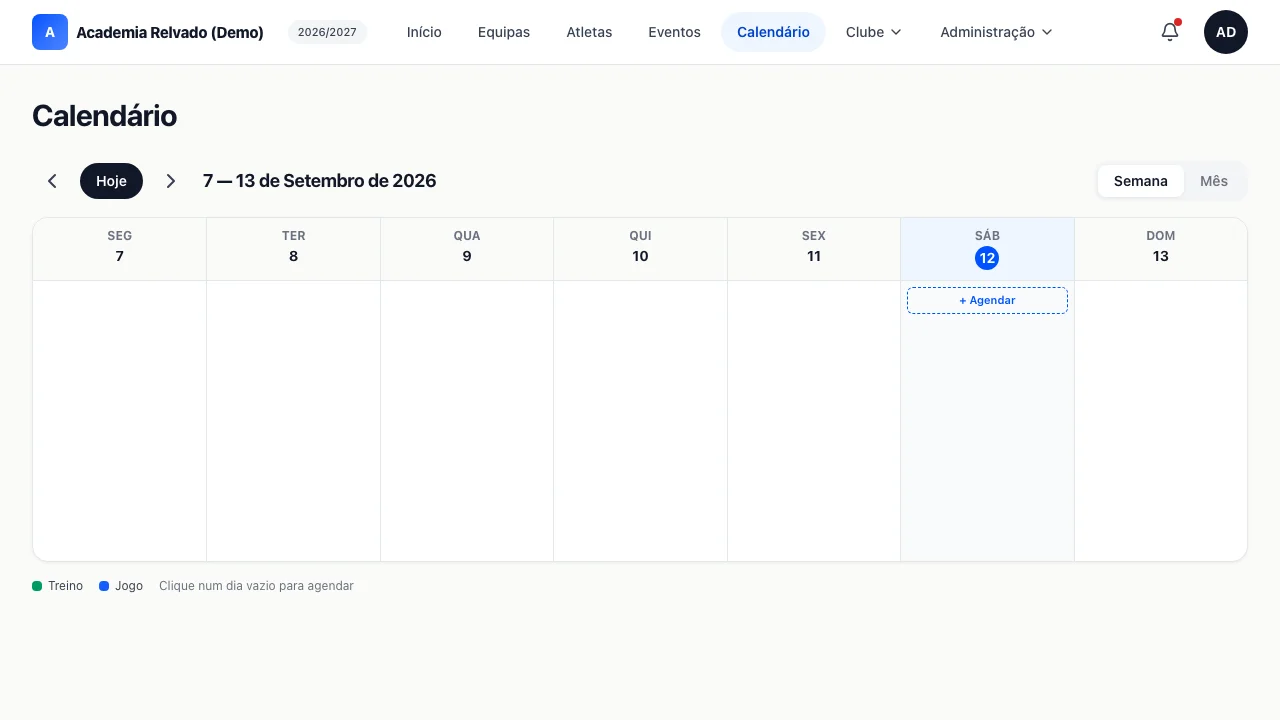The image size is (1280, 720).
Task: Click the green Treino legend dot
Action: click(37, 586)
